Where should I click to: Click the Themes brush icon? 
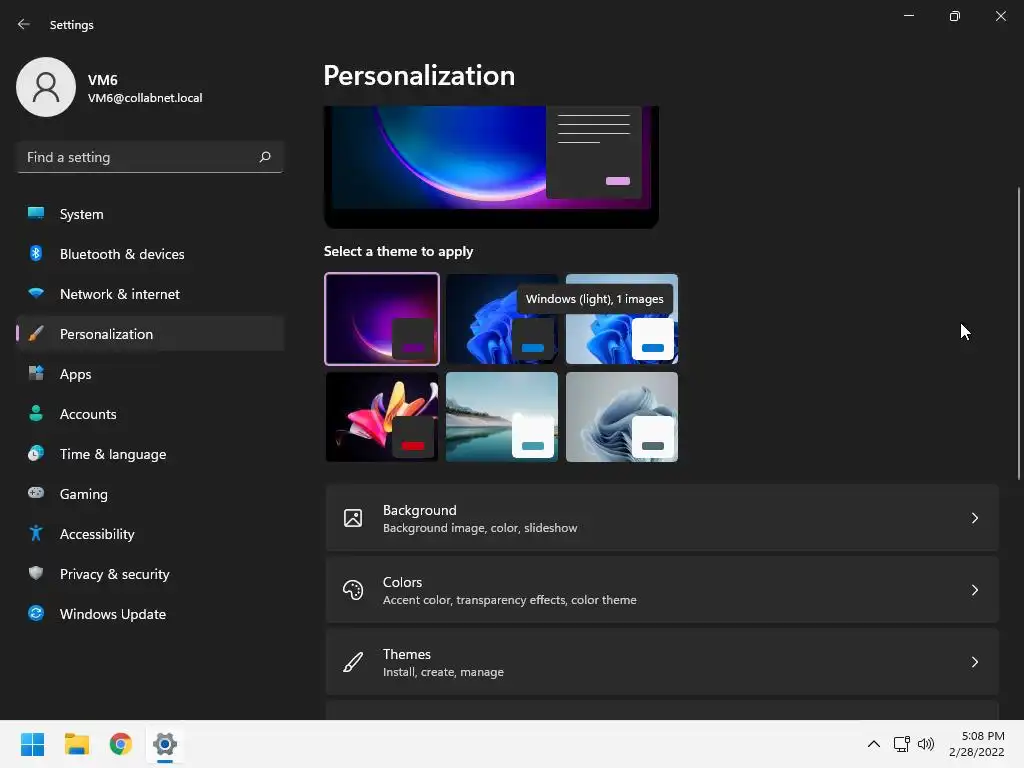coord(353,662)
